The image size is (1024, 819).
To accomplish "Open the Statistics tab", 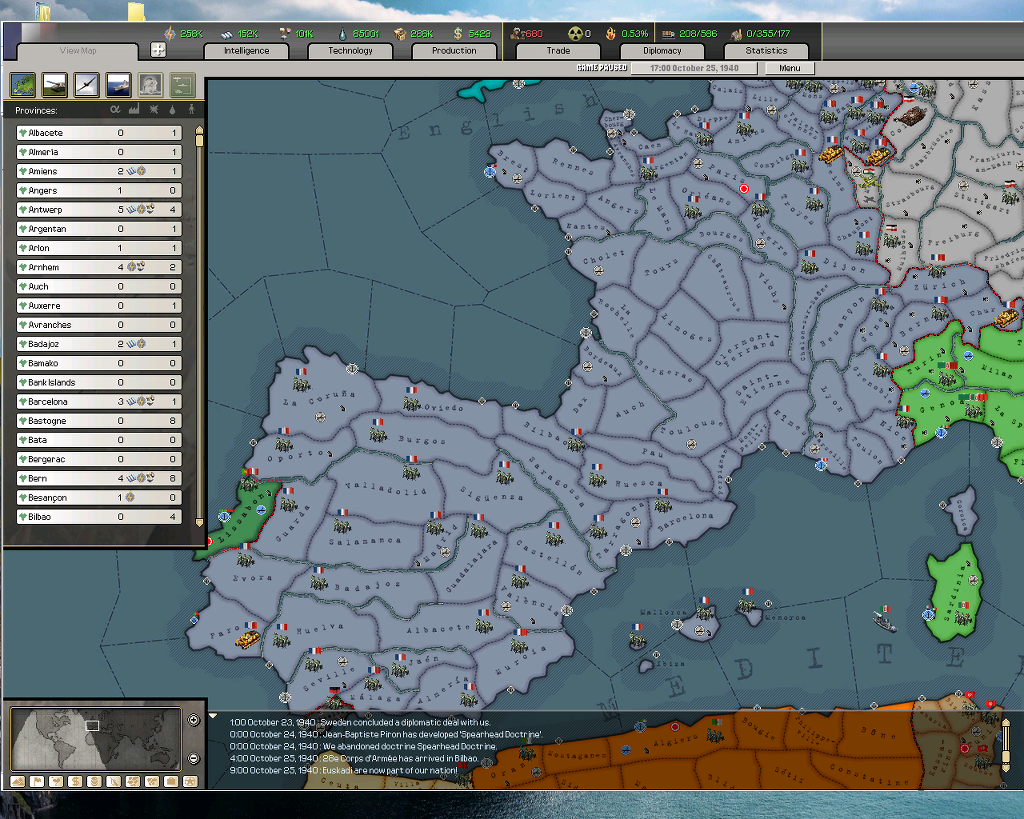I will click(x=766, y=51).
